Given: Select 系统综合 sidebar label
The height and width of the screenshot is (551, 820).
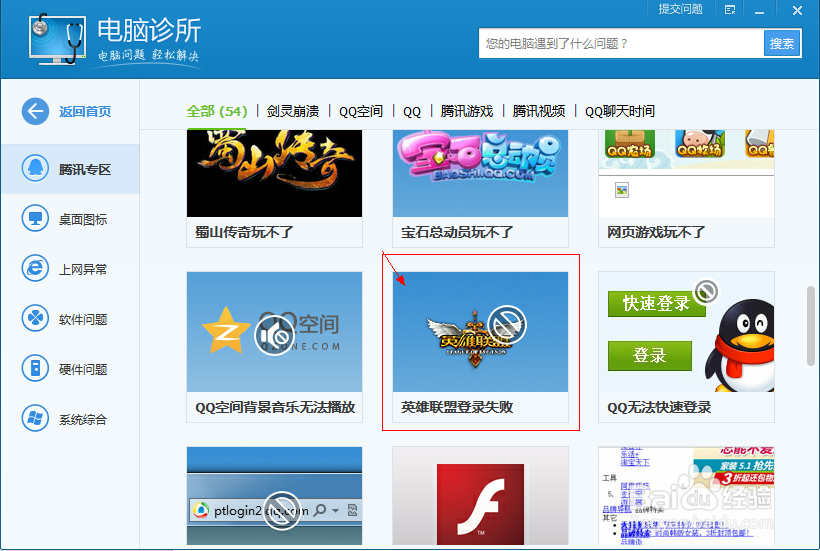Looking at the screenshot, I should (83, 419).
